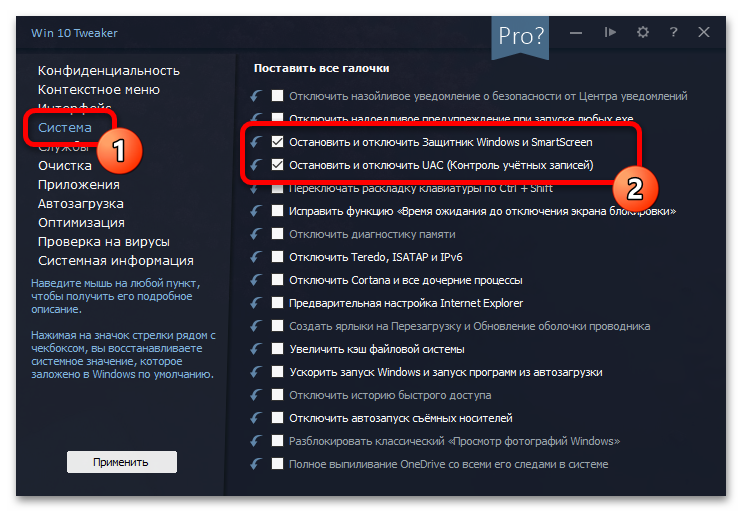Open the Оптимизация section
Image resolution: width=742 pixels, height=512 pixels.
pos(81,222)
